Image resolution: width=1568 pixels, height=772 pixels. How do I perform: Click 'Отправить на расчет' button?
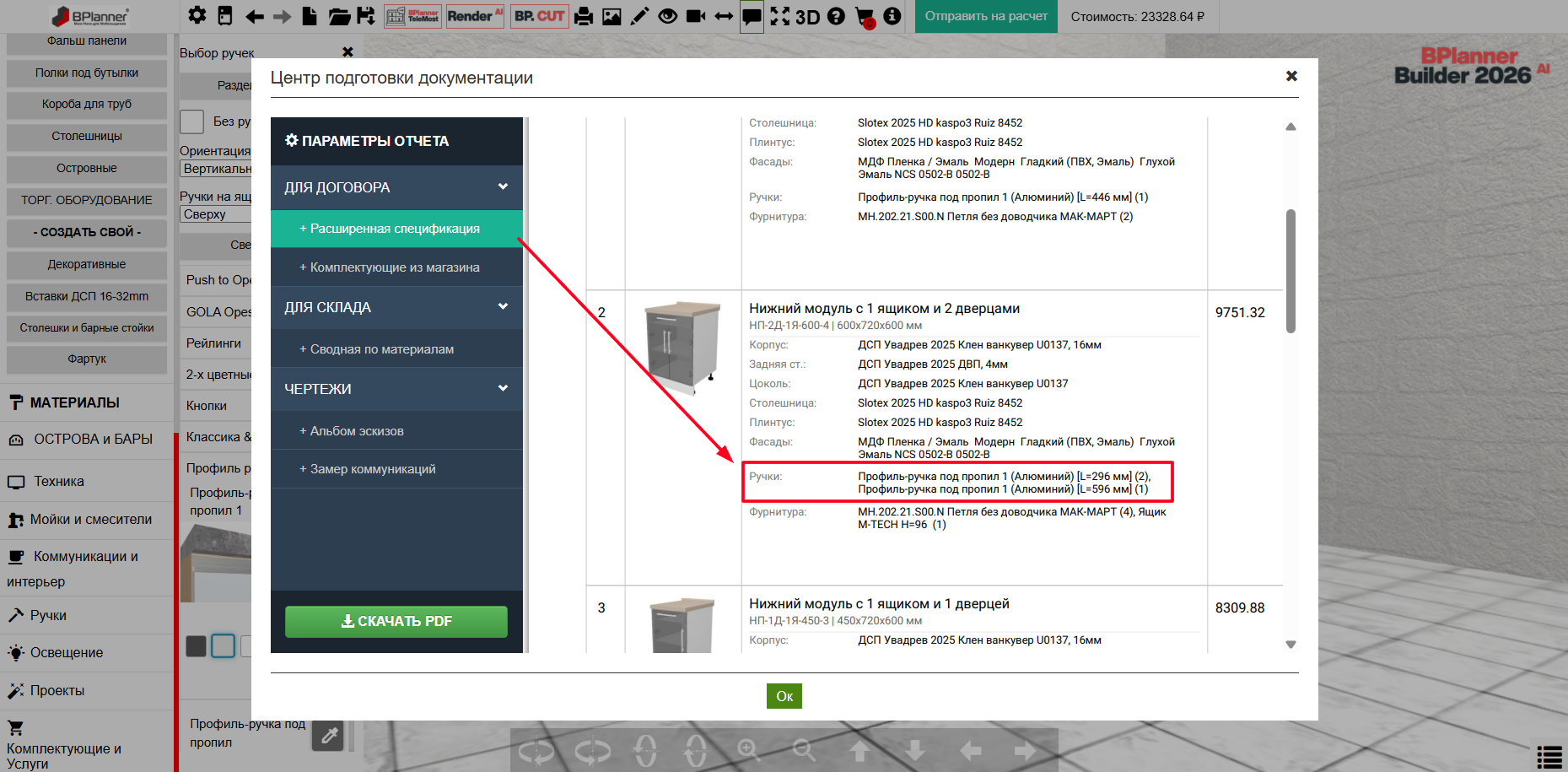click(986, 16)
